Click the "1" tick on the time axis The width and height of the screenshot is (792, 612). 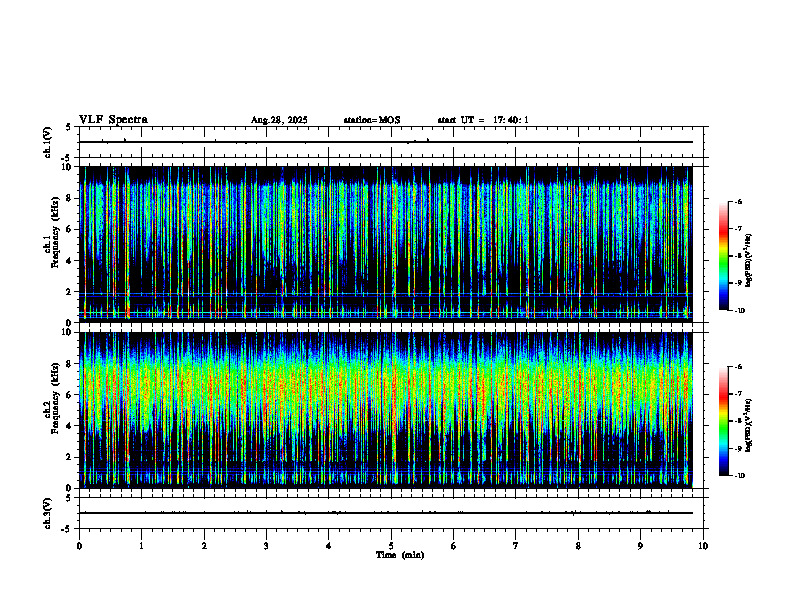point(141,546)
